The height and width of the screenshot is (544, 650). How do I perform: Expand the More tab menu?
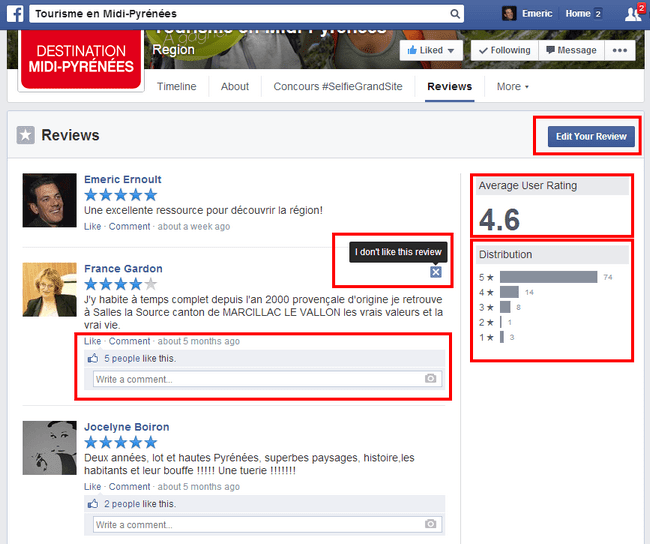point(512,86)
